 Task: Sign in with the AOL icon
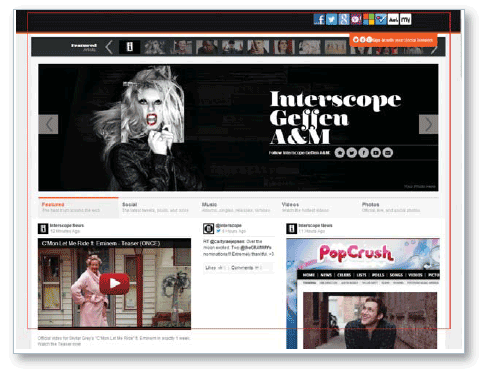pyautogui.click(x=393, y=19)
